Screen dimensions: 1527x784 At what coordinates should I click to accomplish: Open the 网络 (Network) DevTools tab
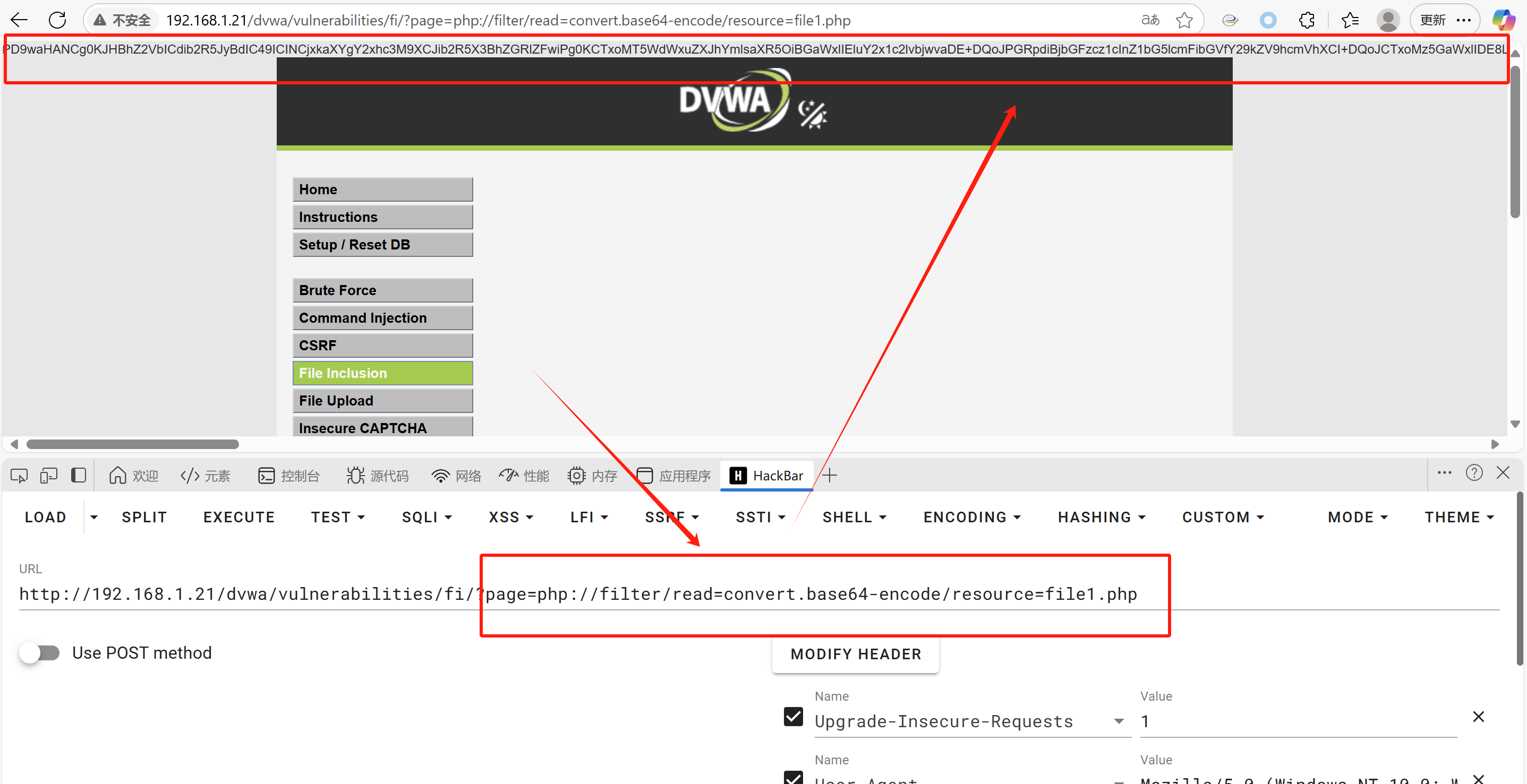456,476
